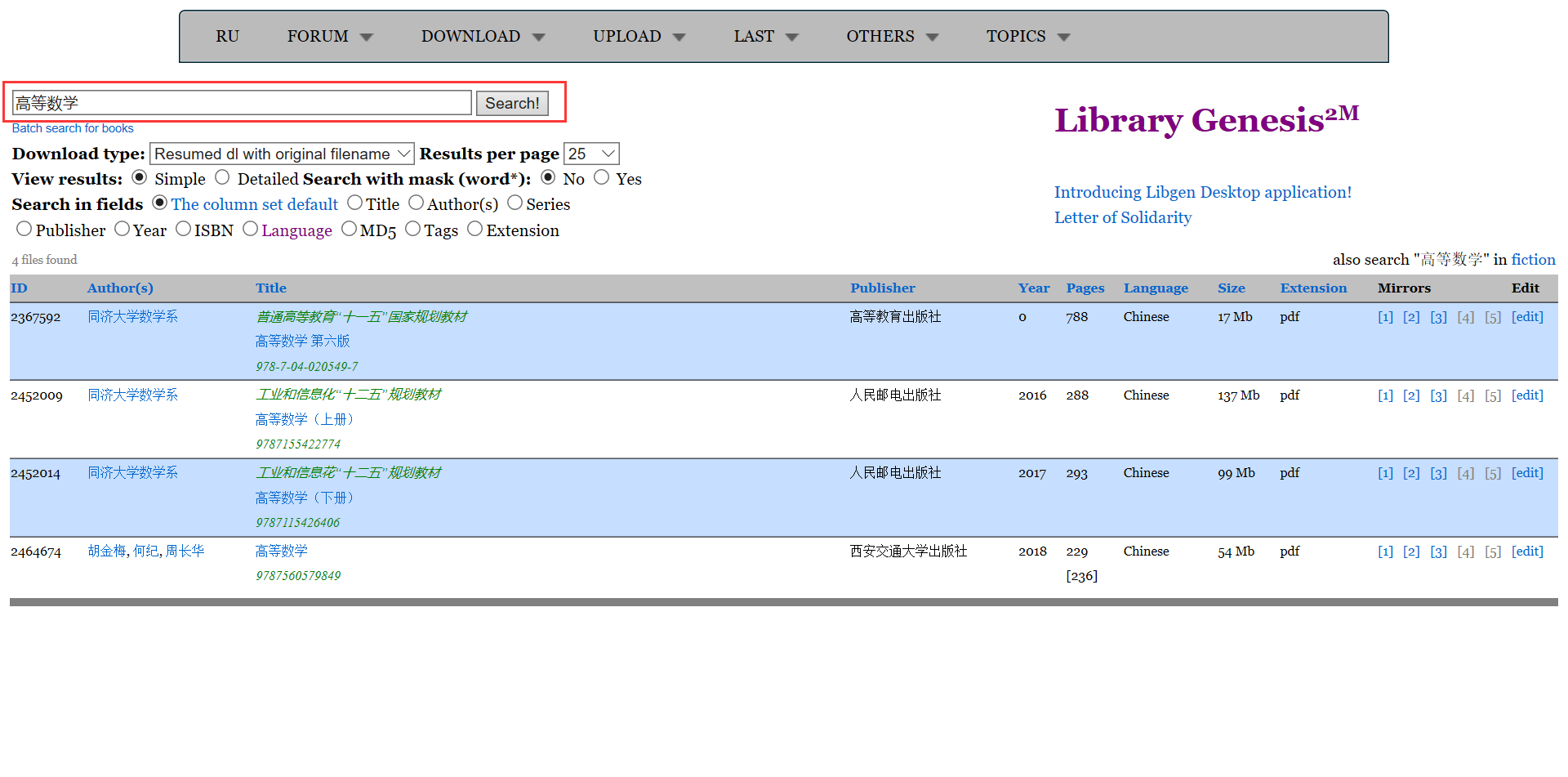This screenshot has width=1568, height=777.
Task: Click the fiction search link
Action: (x=1533, y=260)
